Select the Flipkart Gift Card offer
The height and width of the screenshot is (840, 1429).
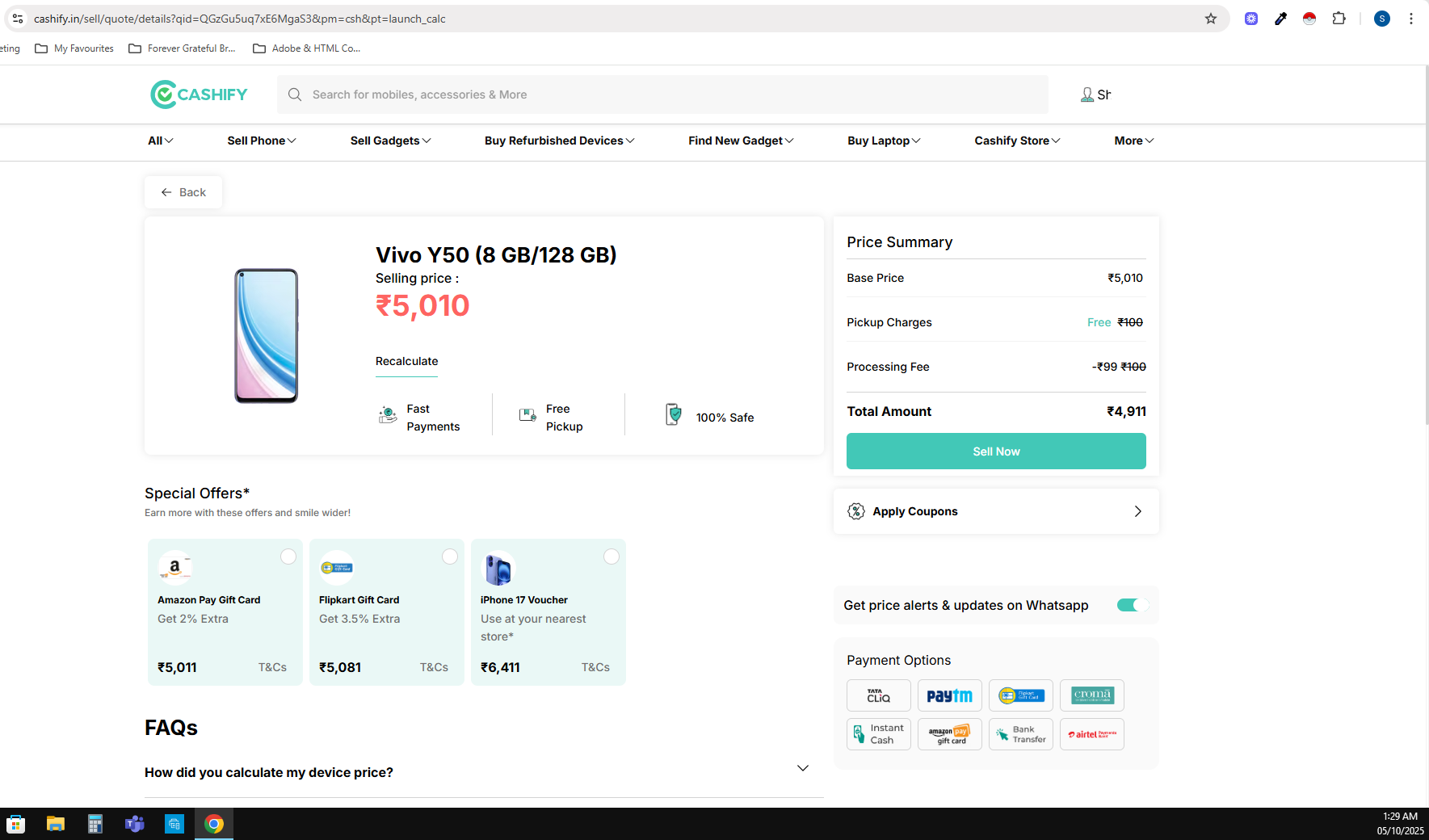pos(449,556)
